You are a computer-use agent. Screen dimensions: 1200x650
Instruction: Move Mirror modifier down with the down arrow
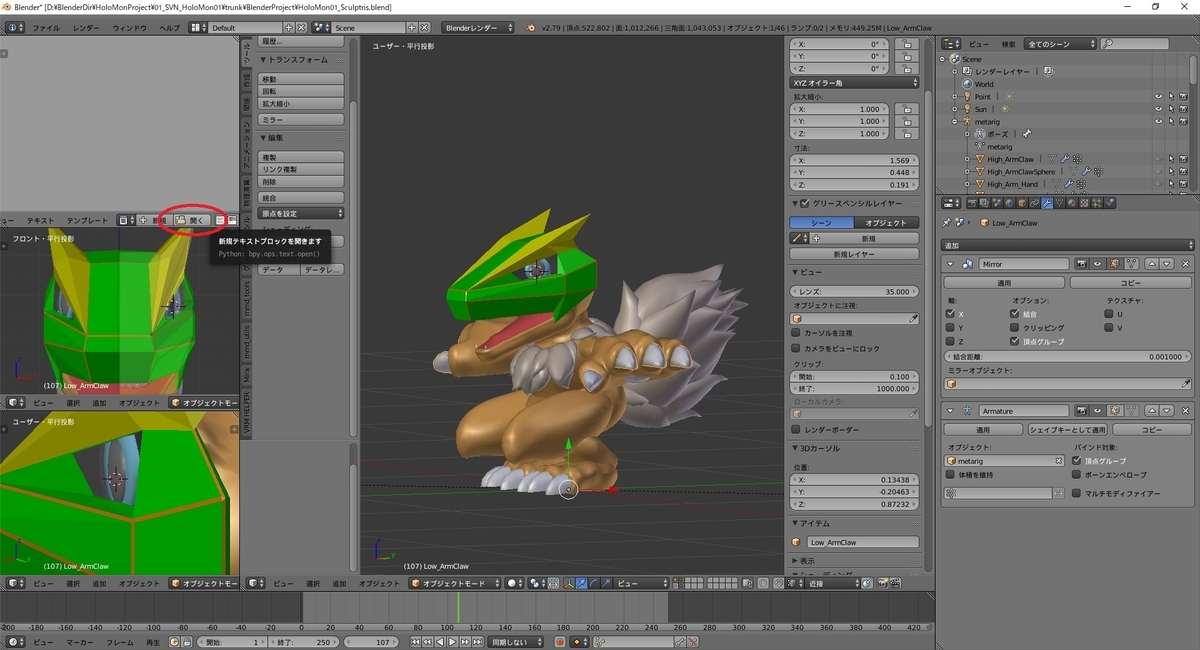click(x=1166, y=264)
